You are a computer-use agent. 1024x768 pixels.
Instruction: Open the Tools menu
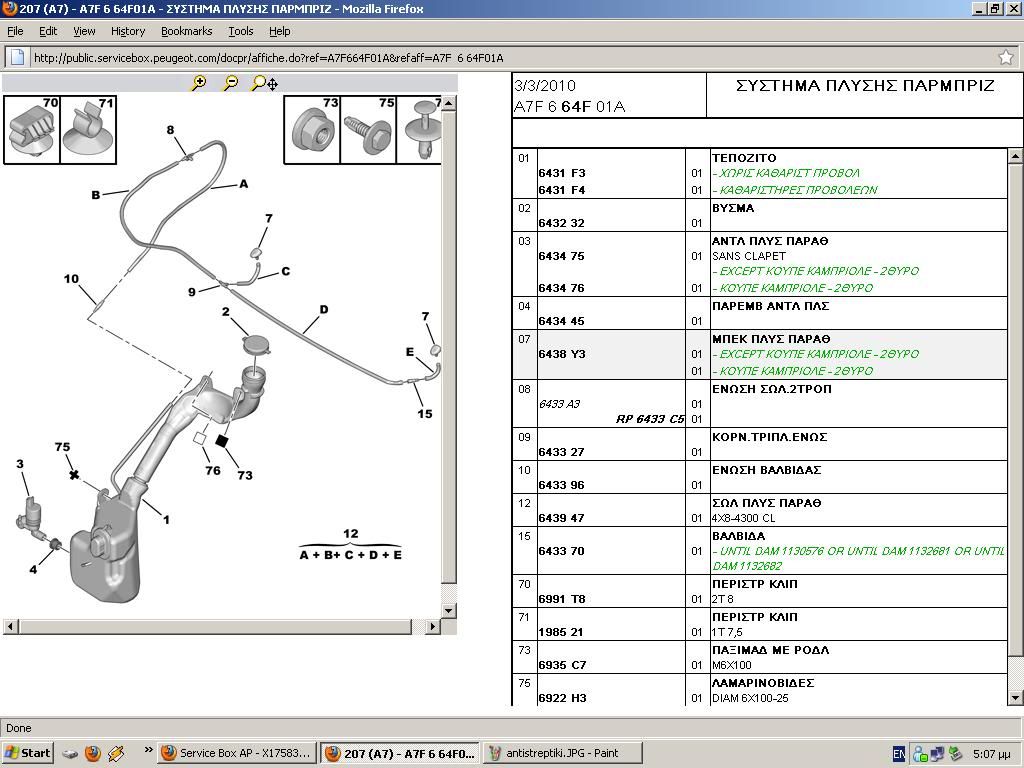[240, 31]
